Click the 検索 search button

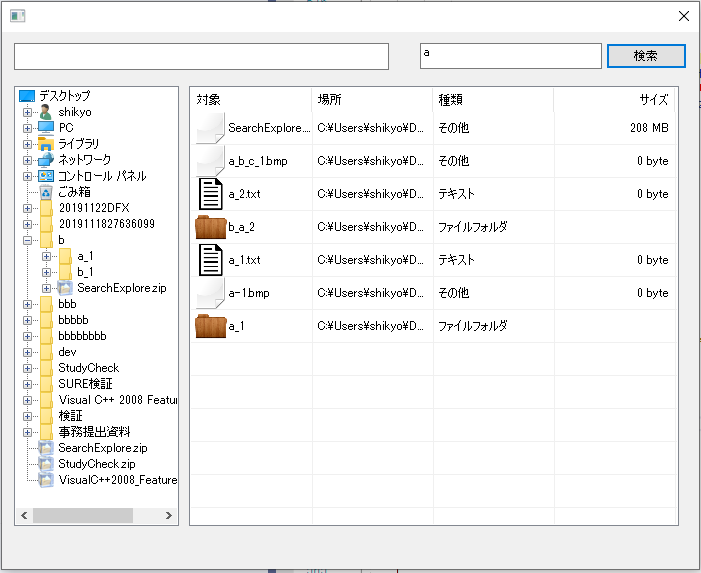pyautogui.click(x=646, y=56)
